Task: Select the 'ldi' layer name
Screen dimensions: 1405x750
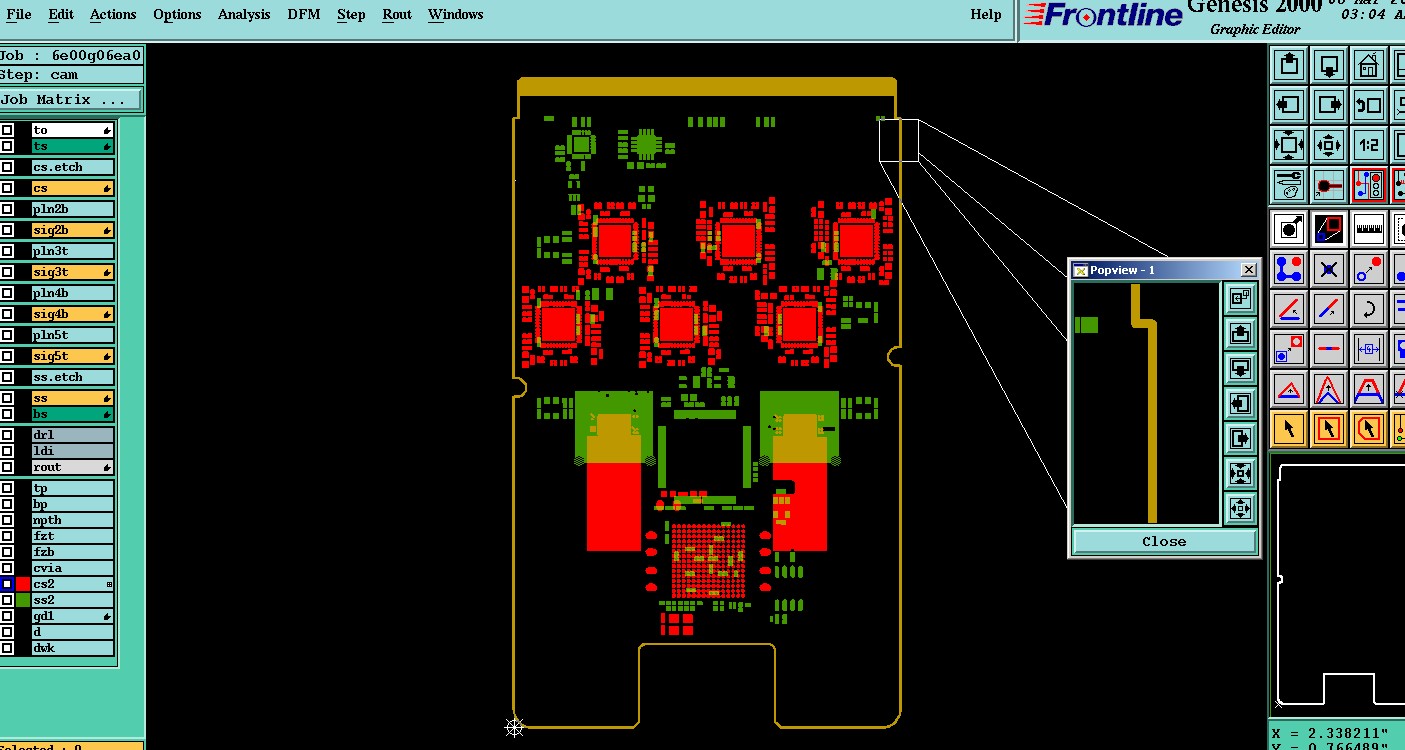Action: coord(72,451)
